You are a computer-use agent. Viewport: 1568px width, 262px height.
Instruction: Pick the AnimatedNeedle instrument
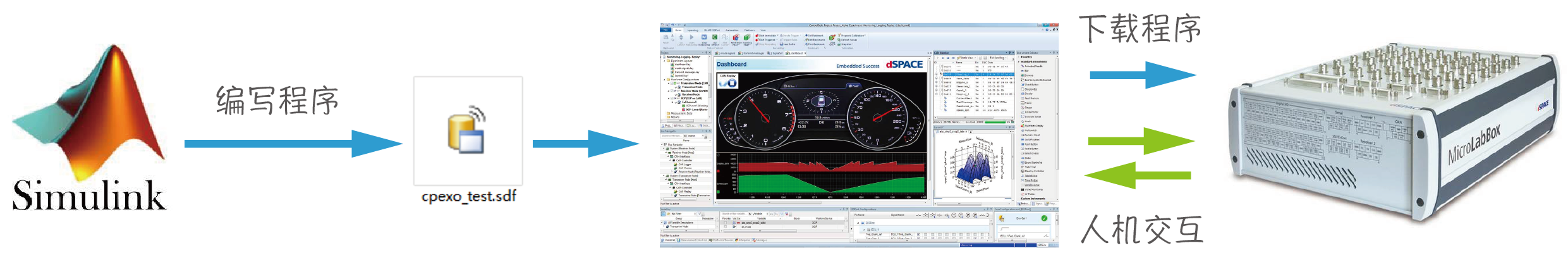click(1032, 66)
